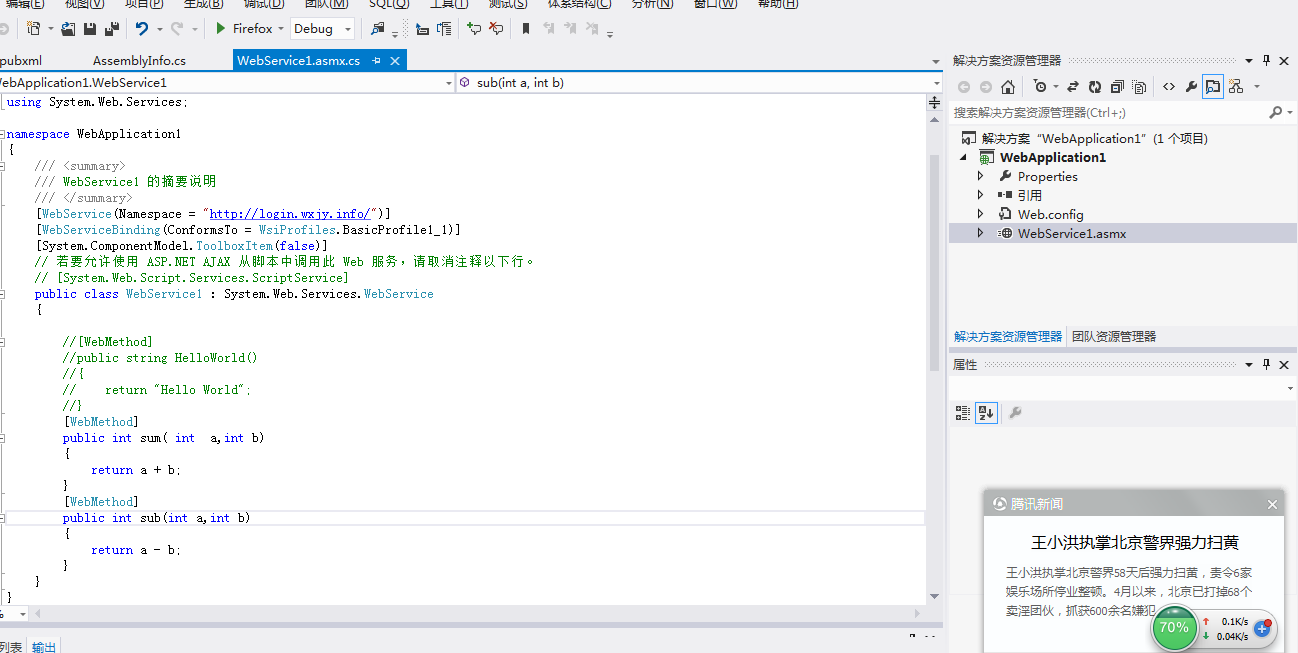
Task: Click the Solution Explorer search field
Action: point(1109,113)
